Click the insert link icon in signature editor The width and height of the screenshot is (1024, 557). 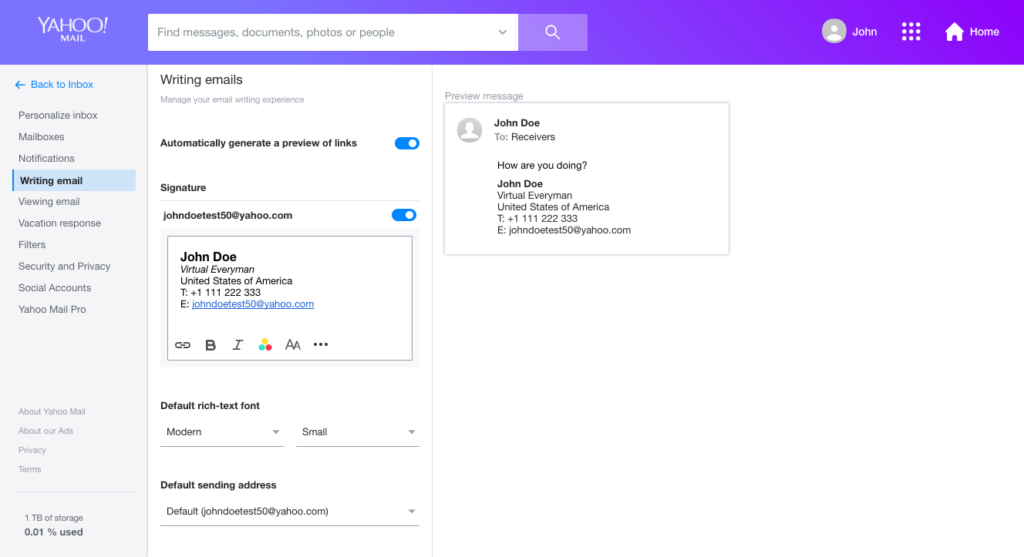pos(182,345)
